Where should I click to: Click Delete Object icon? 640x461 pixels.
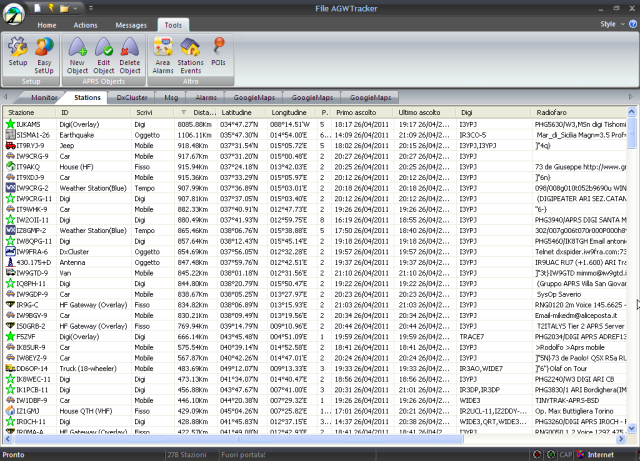[130, 56]
